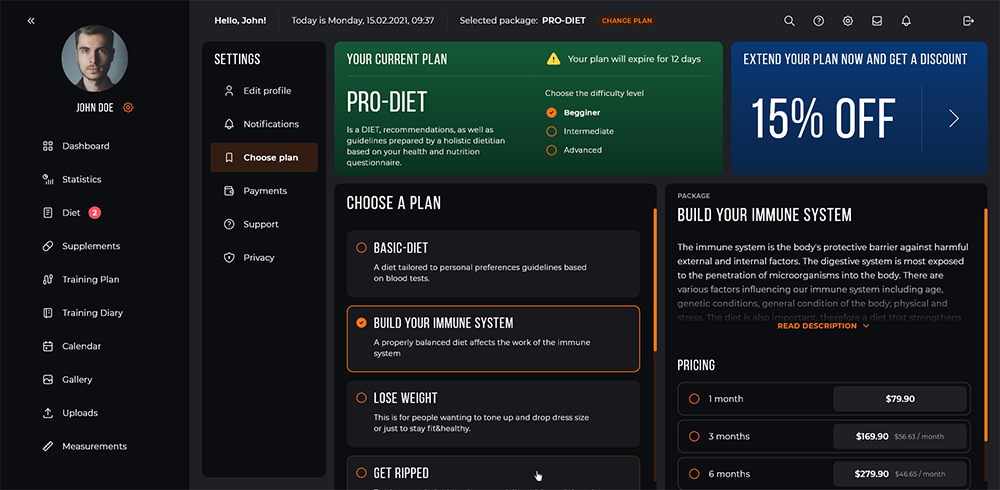Open the inbox messages icon
This screenshot has width=1000, height=490.
pyautogui.click(x=877, y=21)
